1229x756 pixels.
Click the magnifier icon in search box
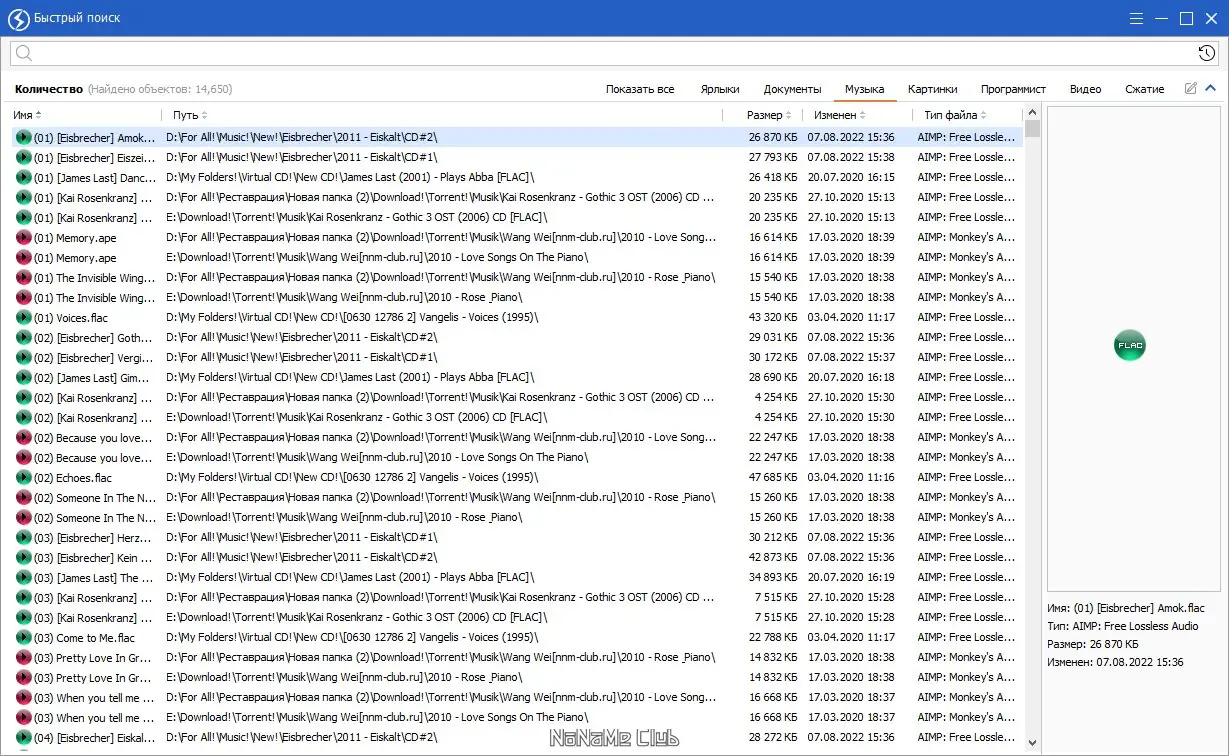24,54
